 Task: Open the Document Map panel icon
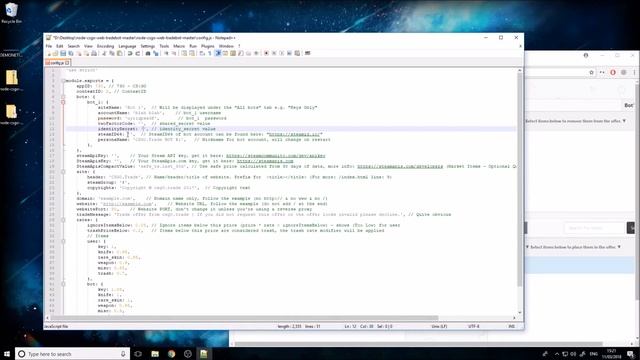pyautogui.click(x=233, y=53)
